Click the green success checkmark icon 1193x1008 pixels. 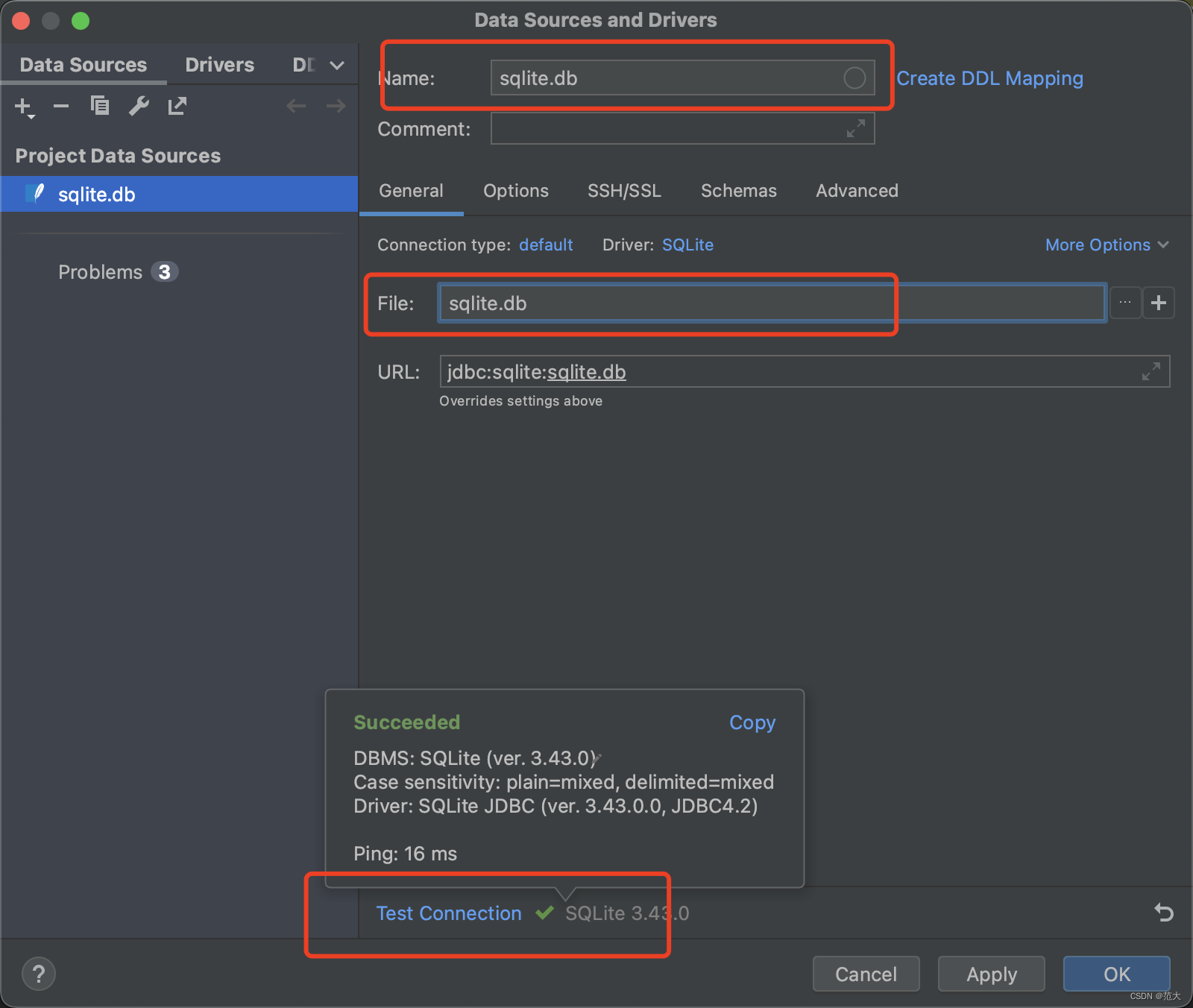click(544, 913)
